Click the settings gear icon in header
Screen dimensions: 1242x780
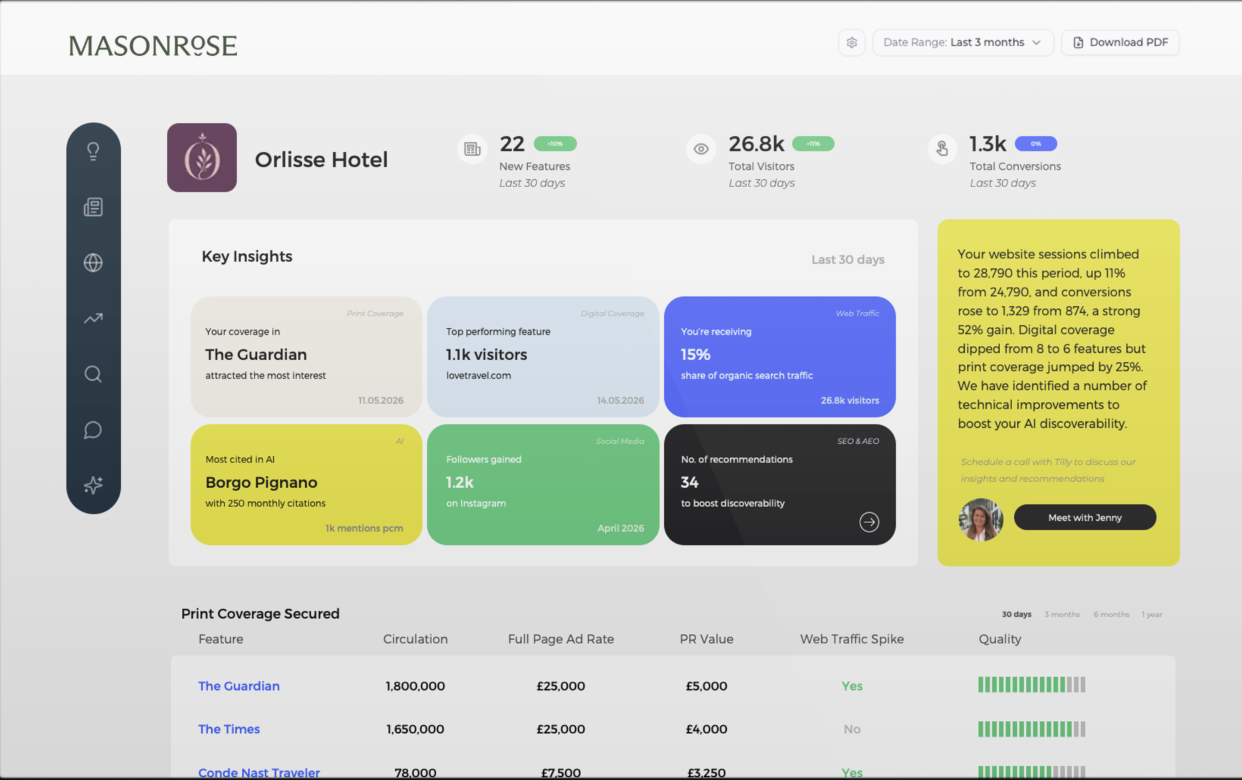852,42
